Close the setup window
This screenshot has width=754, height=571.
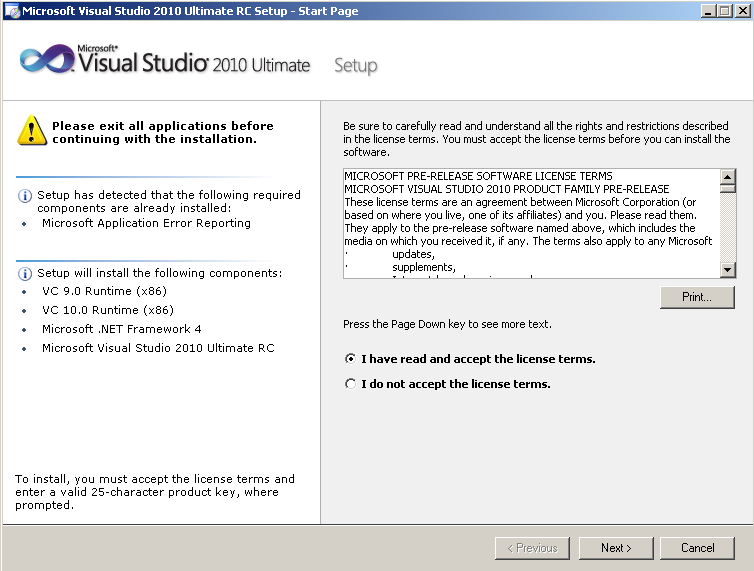pos(742,11)
